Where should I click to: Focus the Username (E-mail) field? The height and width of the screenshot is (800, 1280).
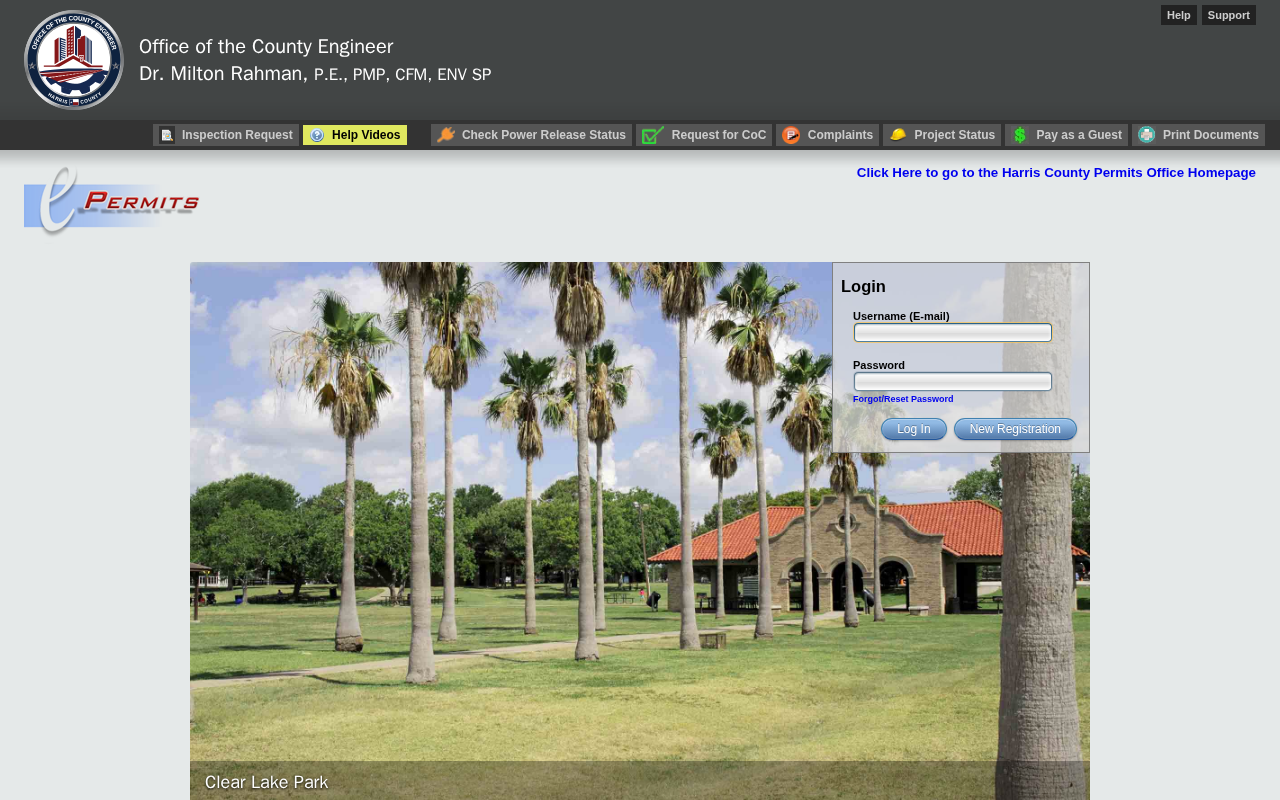tap(953, 332)
